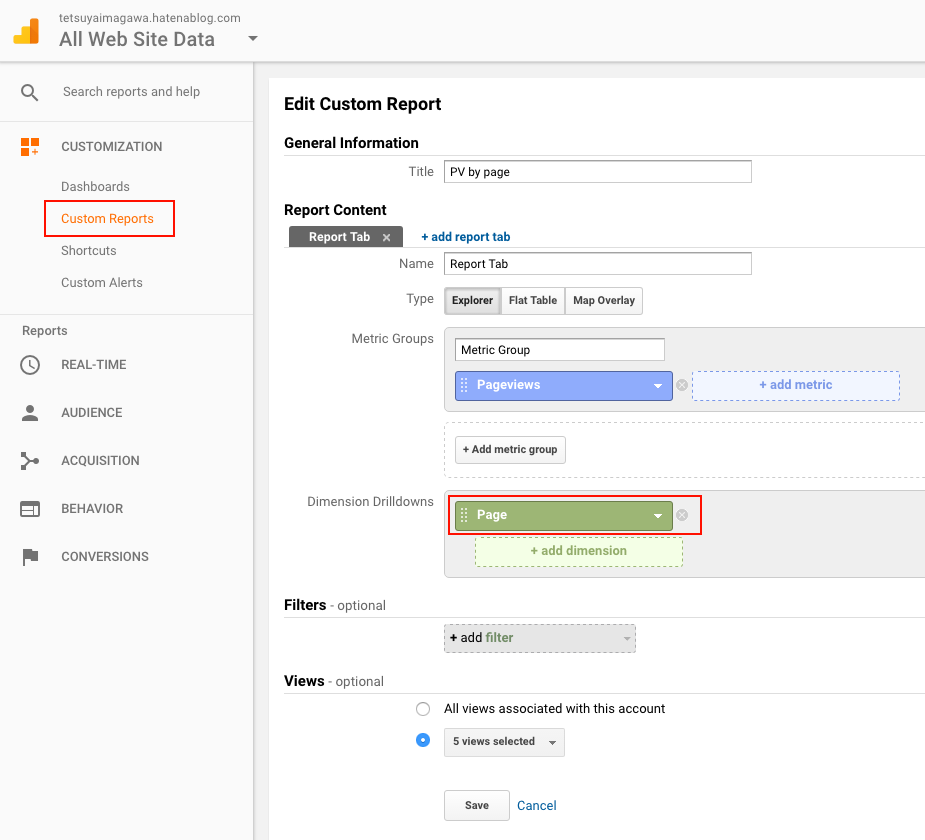Click the Google Analytics logo icon
The image size is (925, 840).
tap(26, 31)
